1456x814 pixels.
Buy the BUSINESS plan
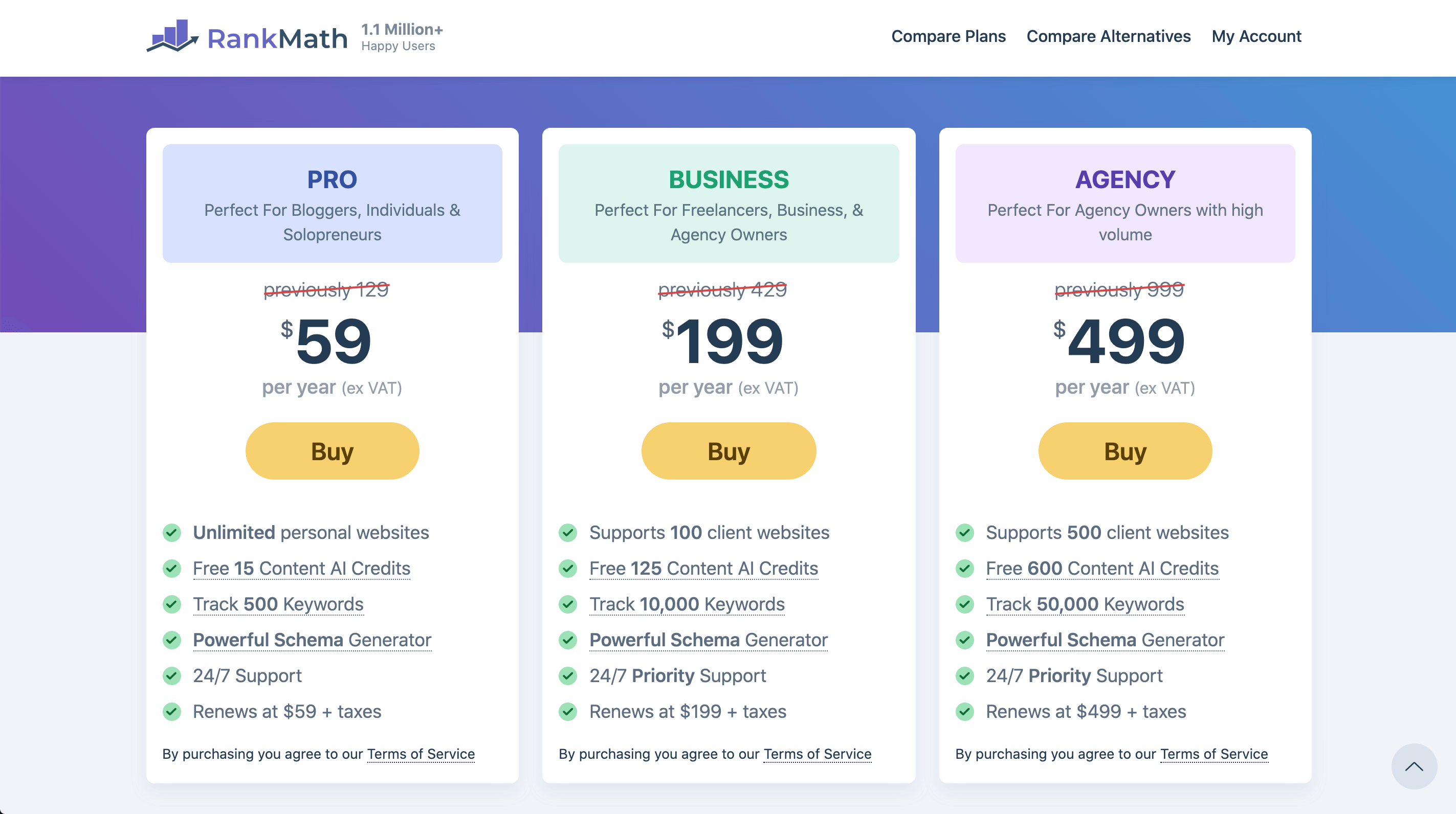tap(729, 451)
